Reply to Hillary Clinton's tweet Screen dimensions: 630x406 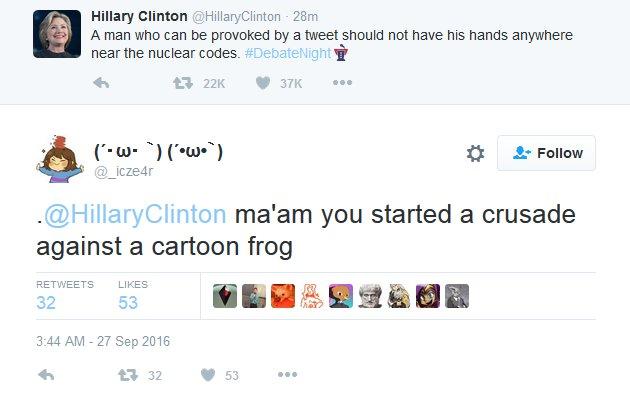(101, 83)
